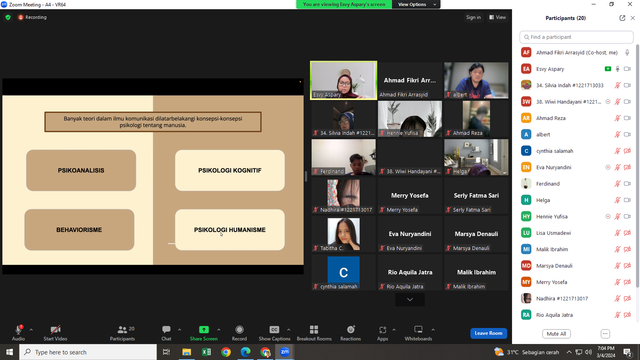Screen dimensions: 640x360
Task: Select Merry Yosefa in participants list
Action: click(x=576, y=282)
